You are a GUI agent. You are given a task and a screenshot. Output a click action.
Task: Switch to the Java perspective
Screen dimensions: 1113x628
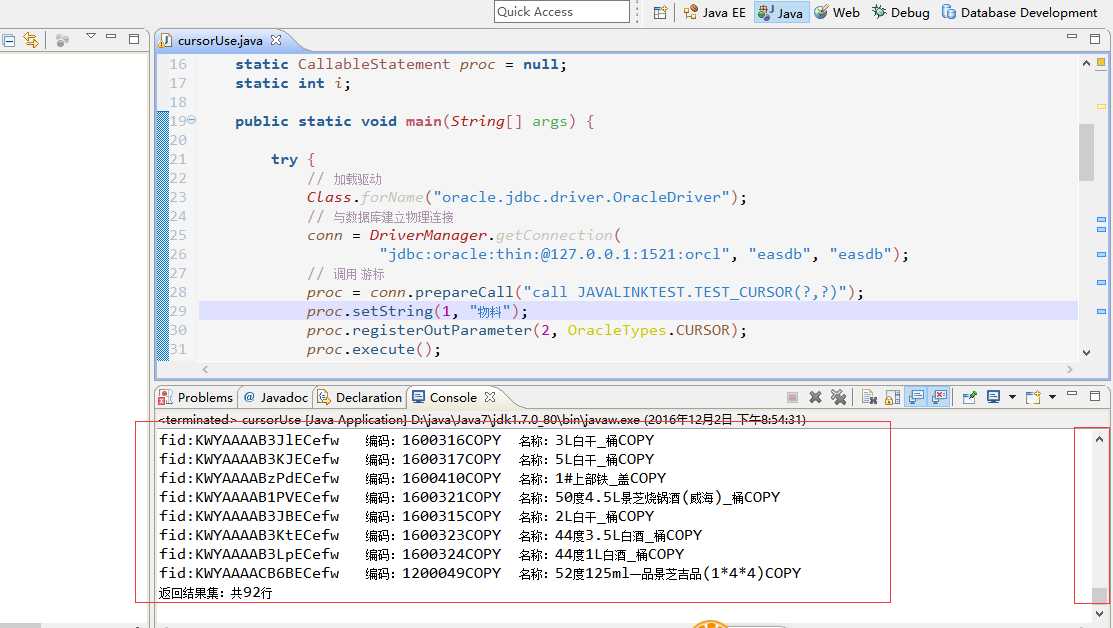pyautogui.click(x=781, y=12)
